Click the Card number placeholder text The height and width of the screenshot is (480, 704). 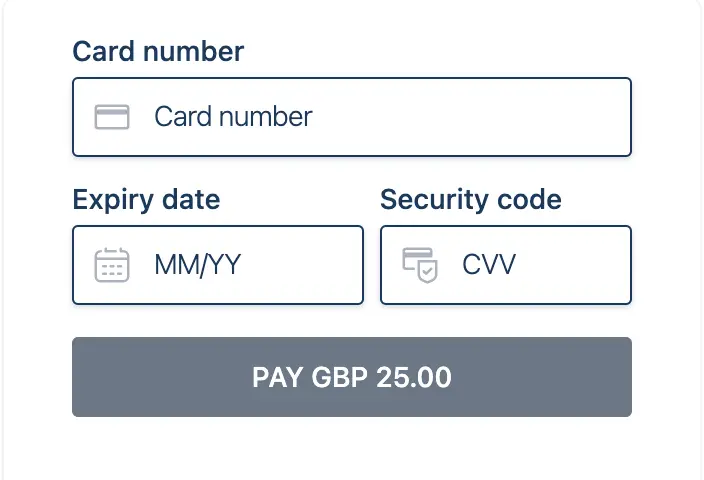pyautogui.click(x=233, y=117)
